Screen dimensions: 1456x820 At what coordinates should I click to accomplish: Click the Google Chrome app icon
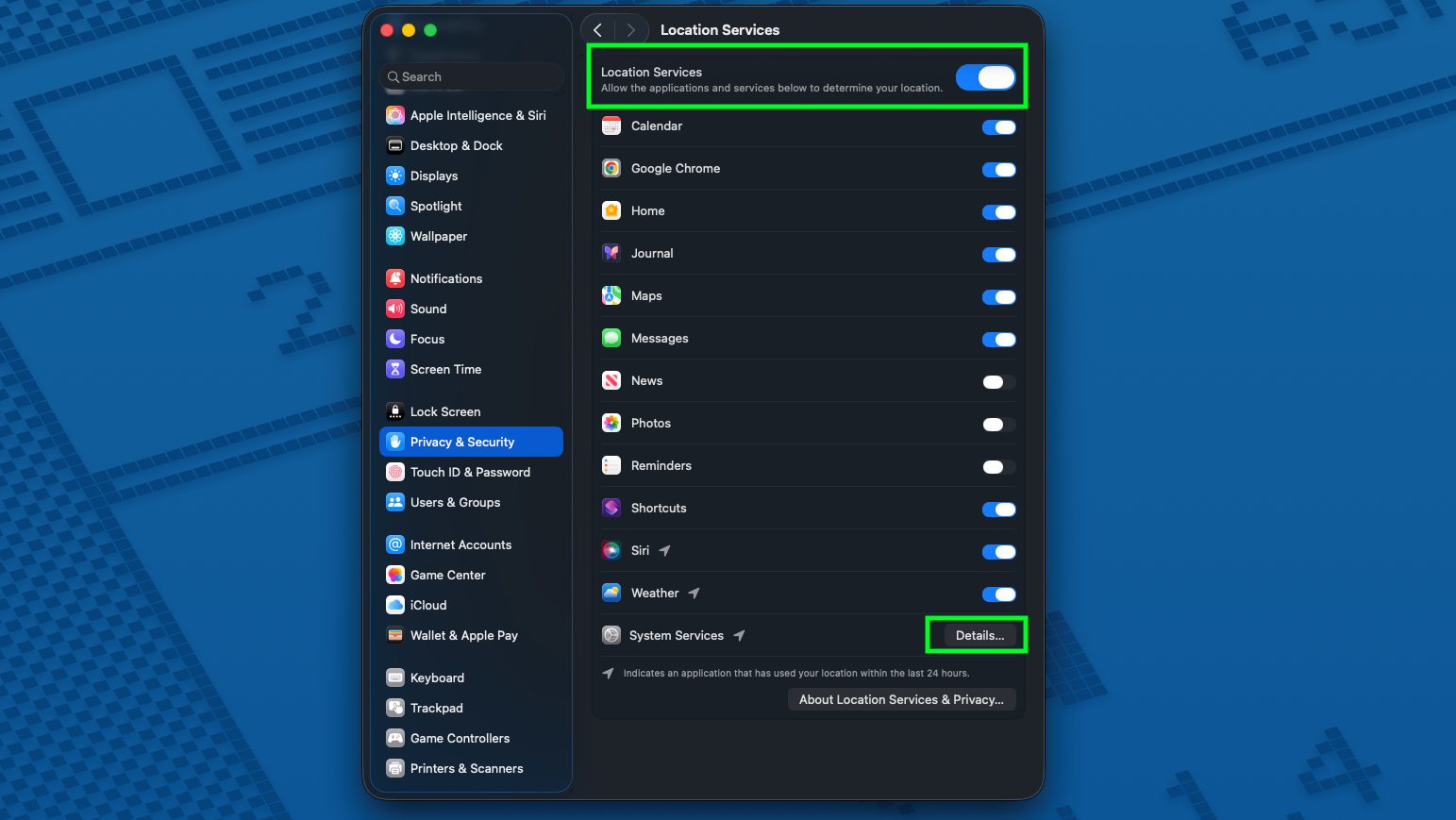[x=611, y=168]
